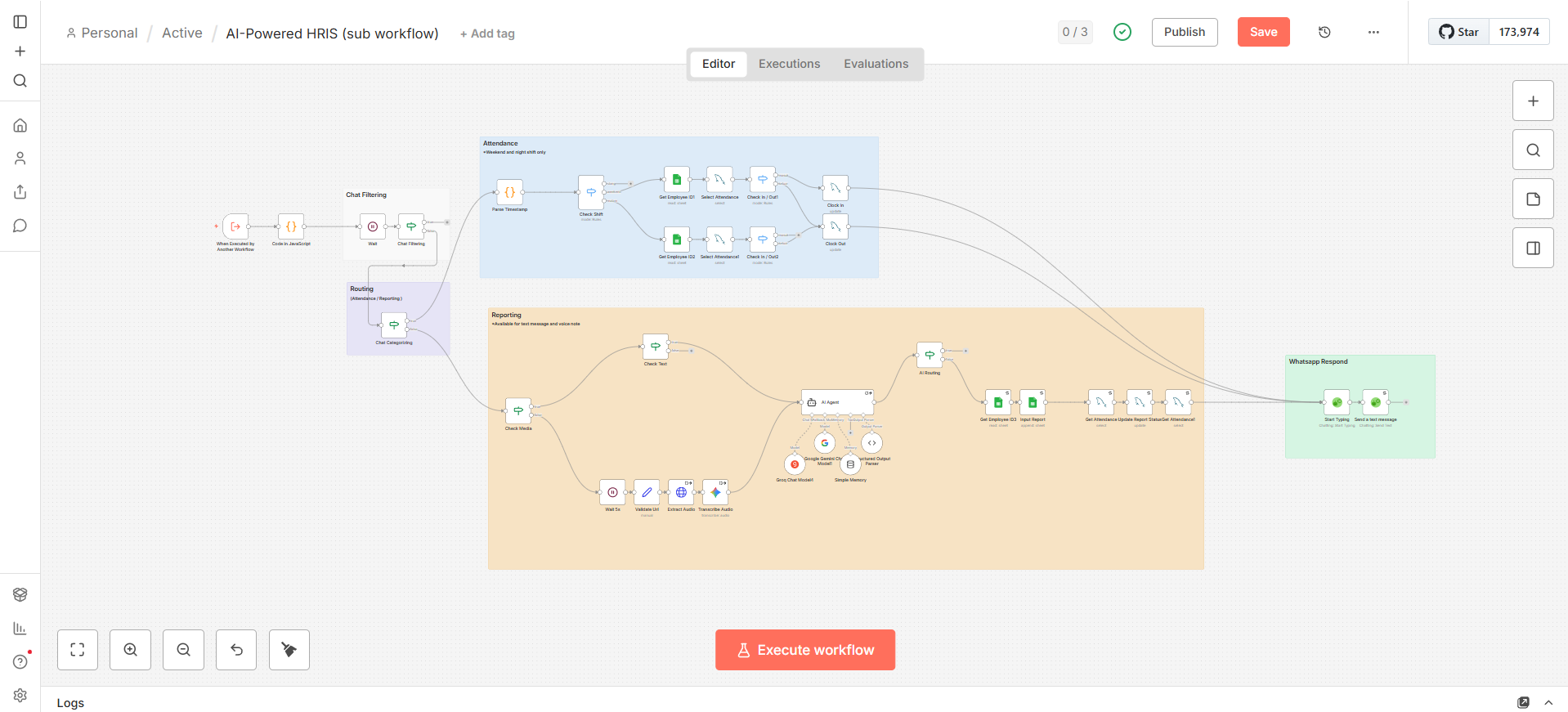Click the plus icon in left sidebar
The image size is (1568, 712).
20,51
